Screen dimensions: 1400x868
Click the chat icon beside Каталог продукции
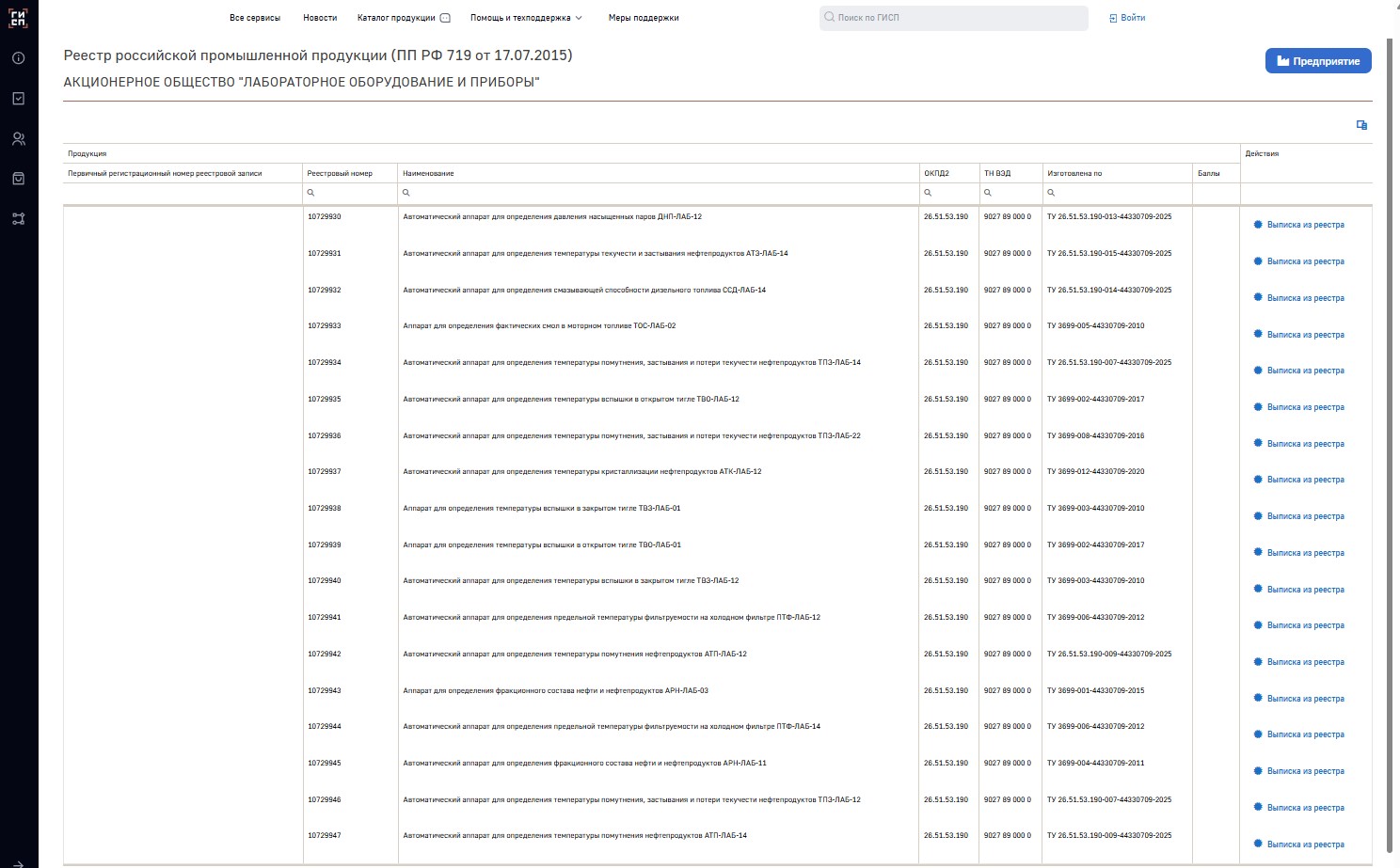point(446,18)
